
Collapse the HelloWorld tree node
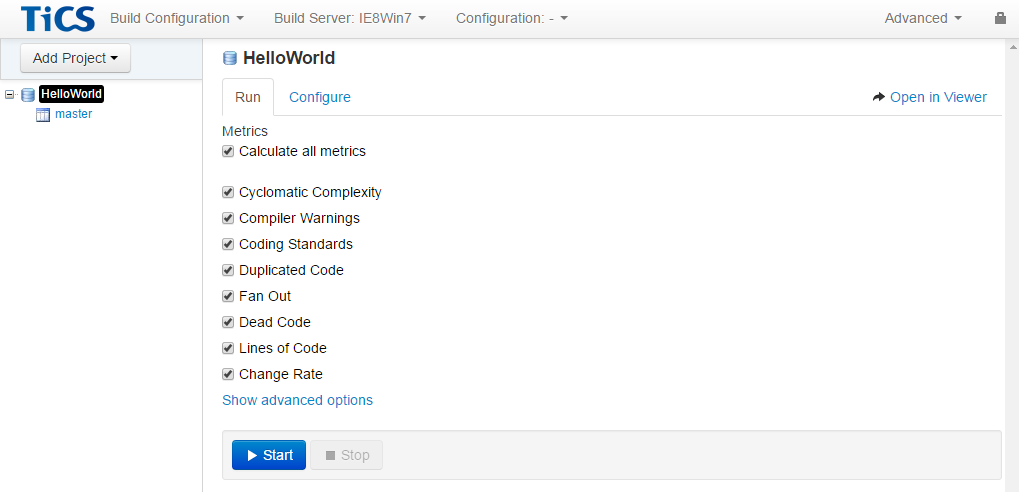(10, 95)
